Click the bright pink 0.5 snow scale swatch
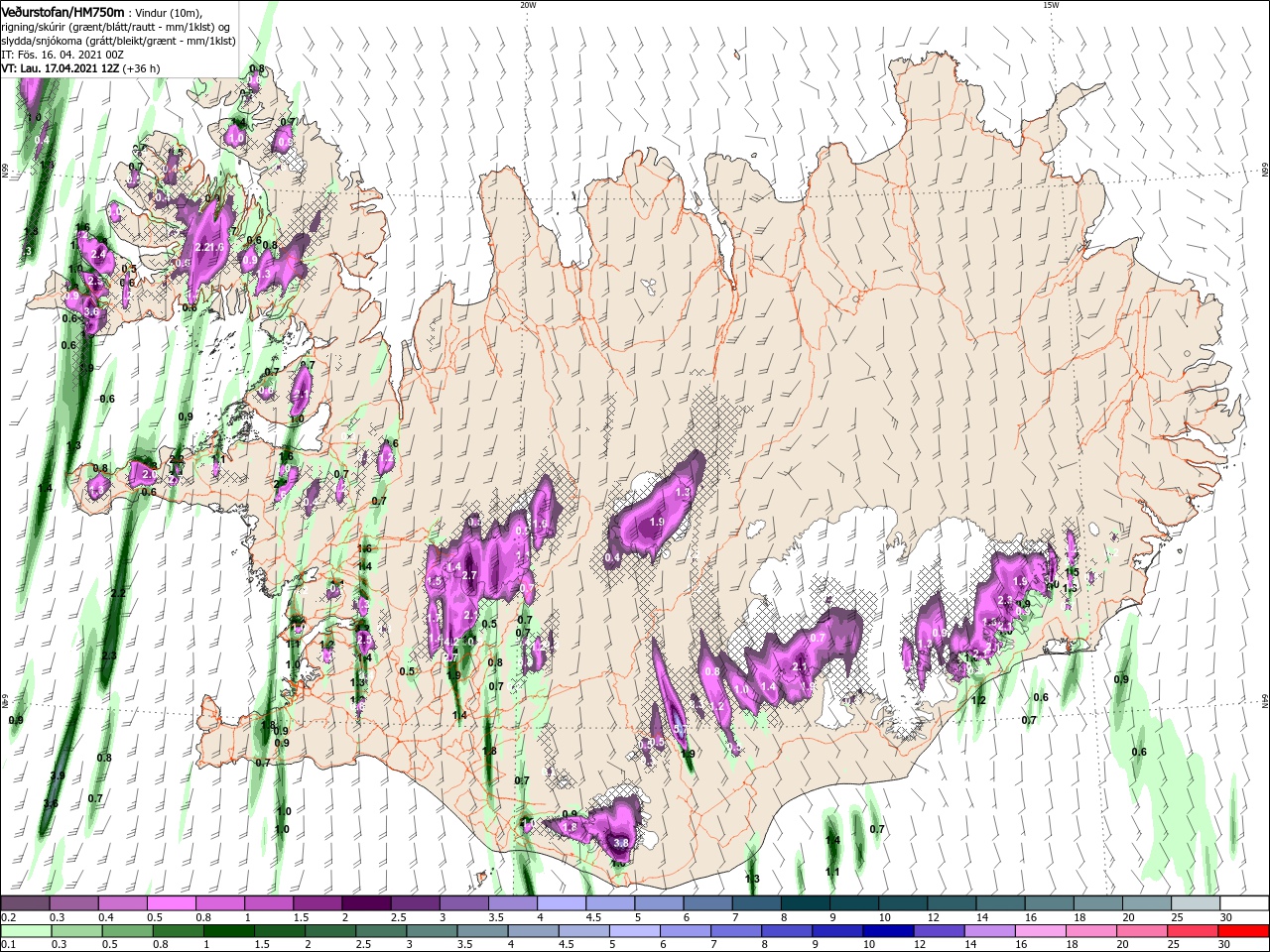The width and height of the screenshot is (1270, 952). click(x=172, y=903)
